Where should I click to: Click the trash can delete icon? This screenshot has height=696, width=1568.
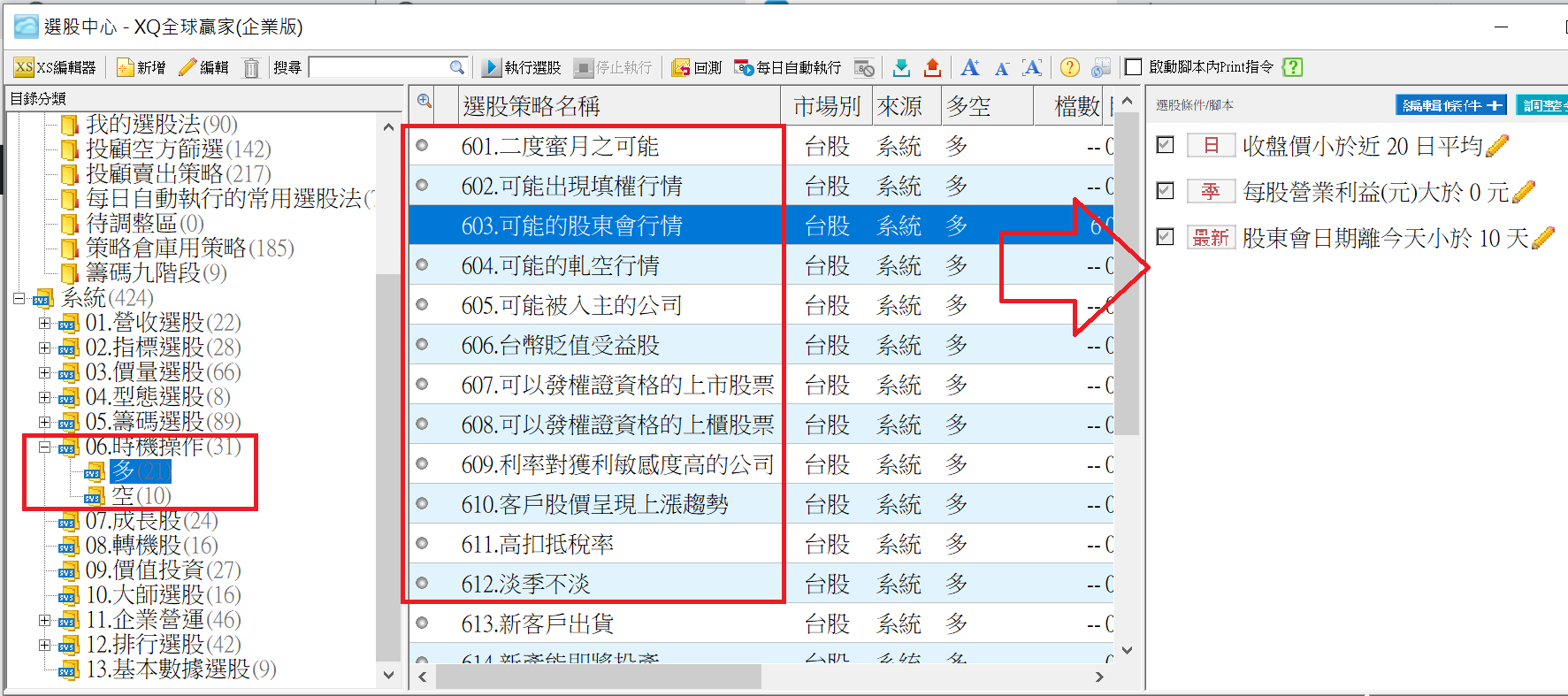click(x=251, y=68)
